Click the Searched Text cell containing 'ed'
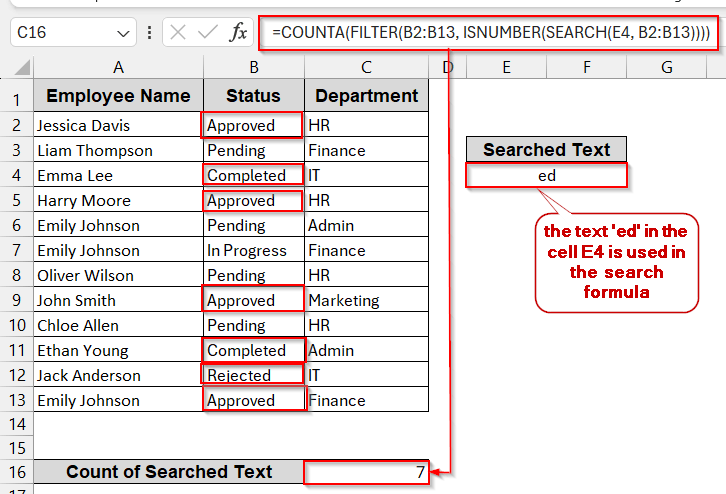 (546, 175)
